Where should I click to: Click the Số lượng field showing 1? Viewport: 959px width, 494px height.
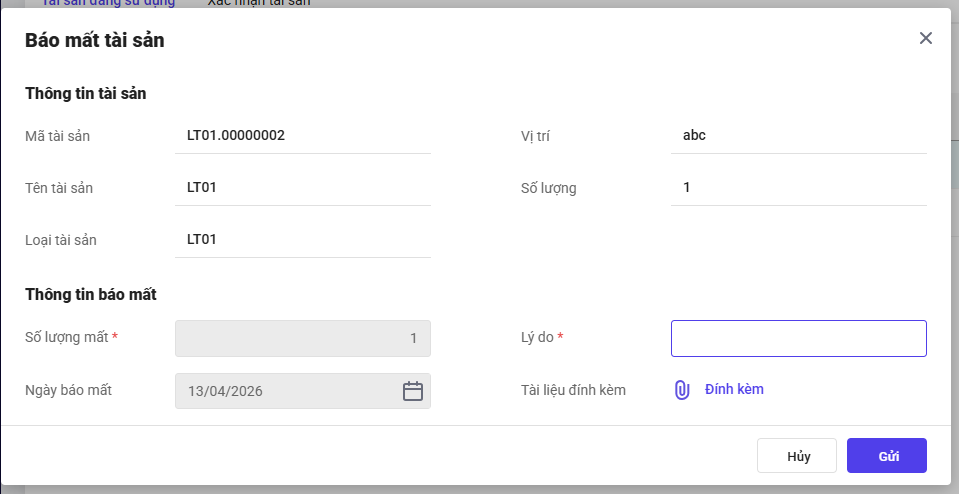click(x=798, y=187)
